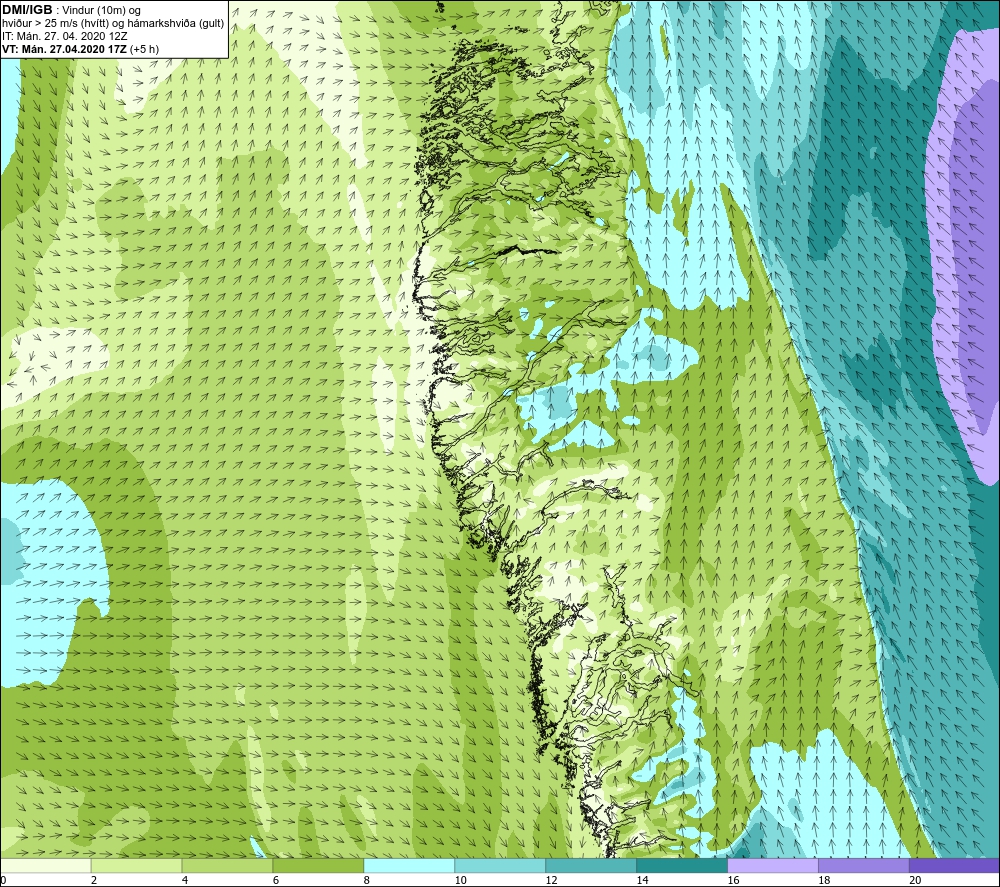Click the scale label '10'

(460, 881)
